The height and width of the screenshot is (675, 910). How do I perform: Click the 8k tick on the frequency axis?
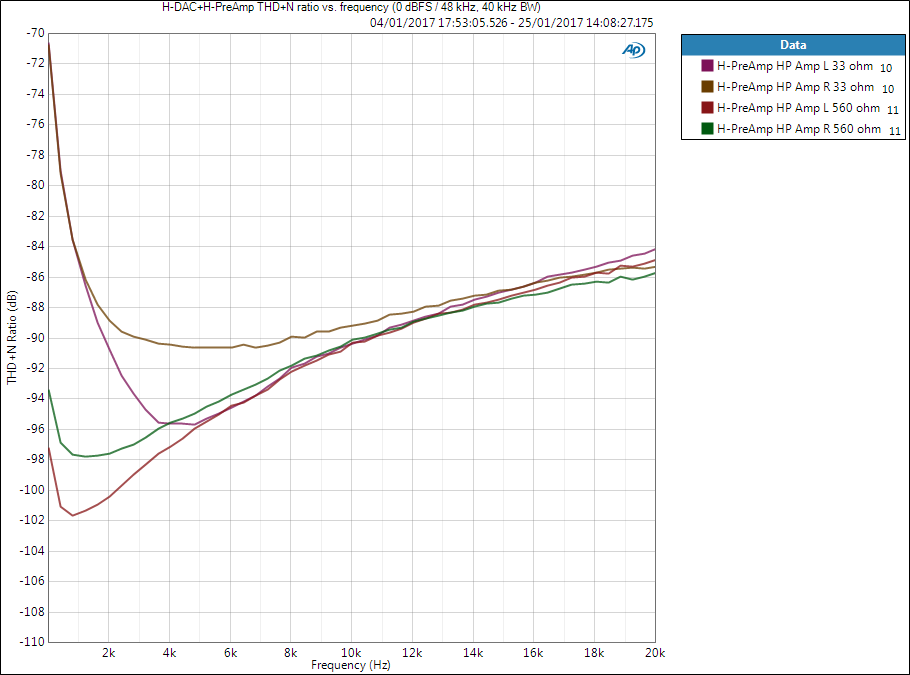click(x=291, y=652)
